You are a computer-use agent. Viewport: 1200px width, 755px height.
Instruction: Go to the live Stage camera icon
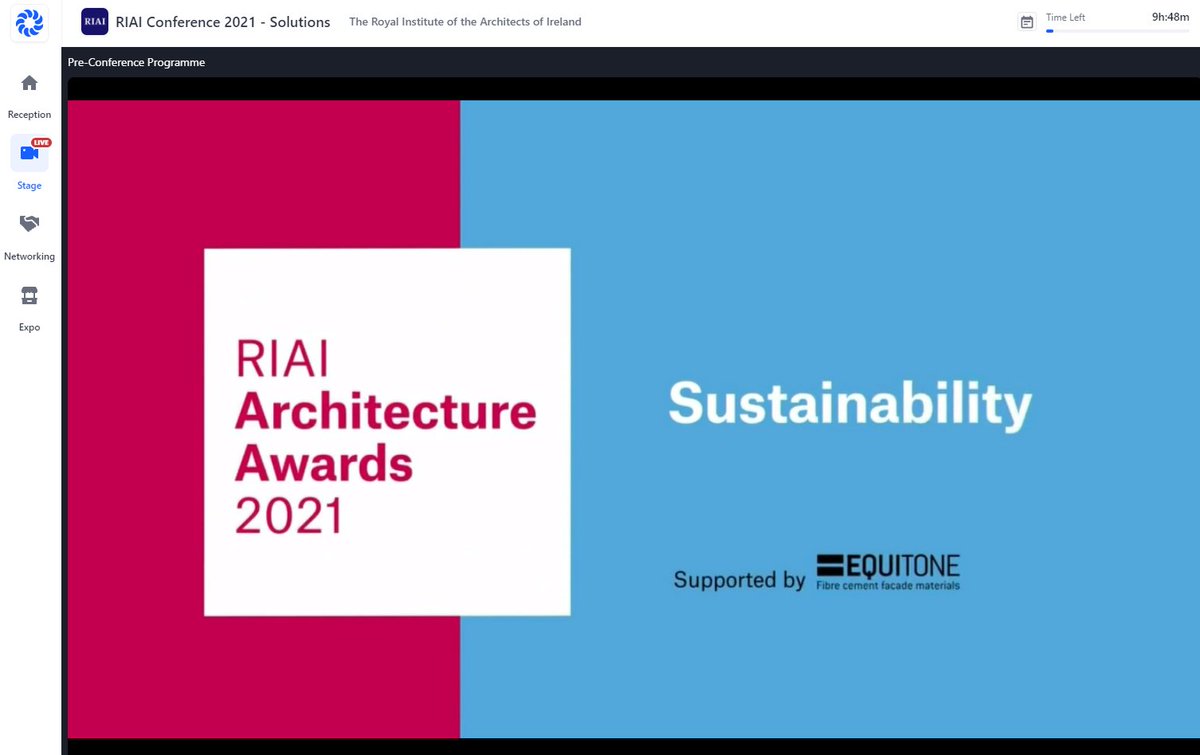(29, 153)
